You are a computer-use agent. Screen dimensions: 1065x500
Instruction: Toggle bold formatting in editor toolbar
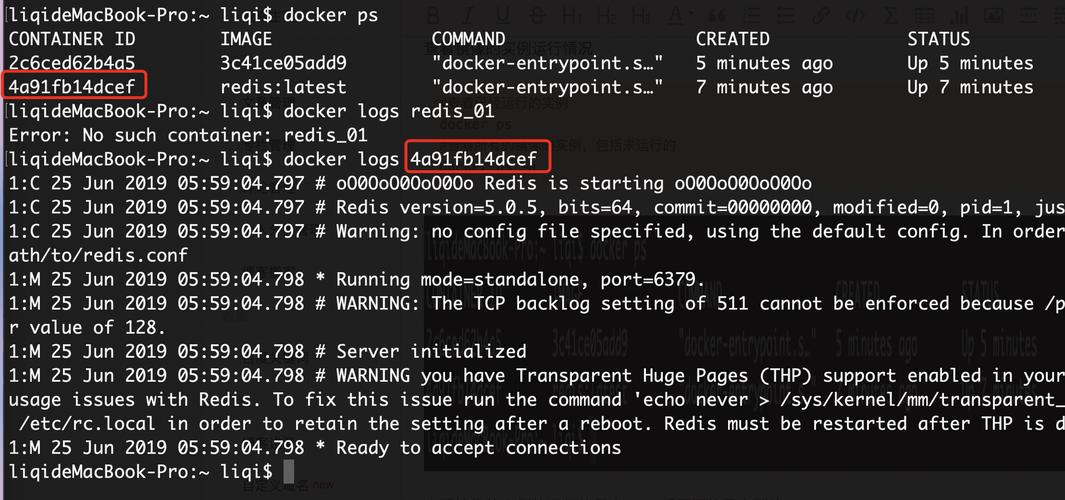[x=434, y=16]
